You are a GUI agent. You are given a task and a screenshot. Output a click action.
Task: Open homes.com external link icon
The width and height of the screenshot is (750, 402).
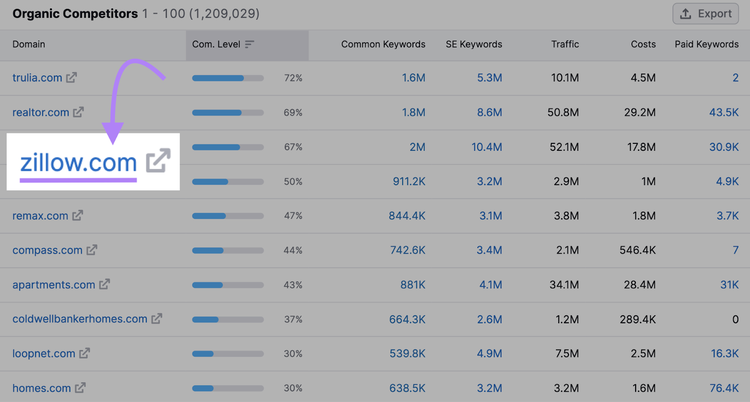click(x=80, y=388)
